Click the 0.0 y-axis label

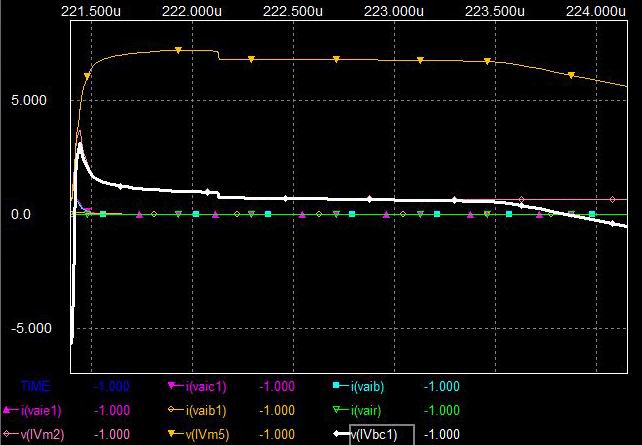tap(21, 214)
